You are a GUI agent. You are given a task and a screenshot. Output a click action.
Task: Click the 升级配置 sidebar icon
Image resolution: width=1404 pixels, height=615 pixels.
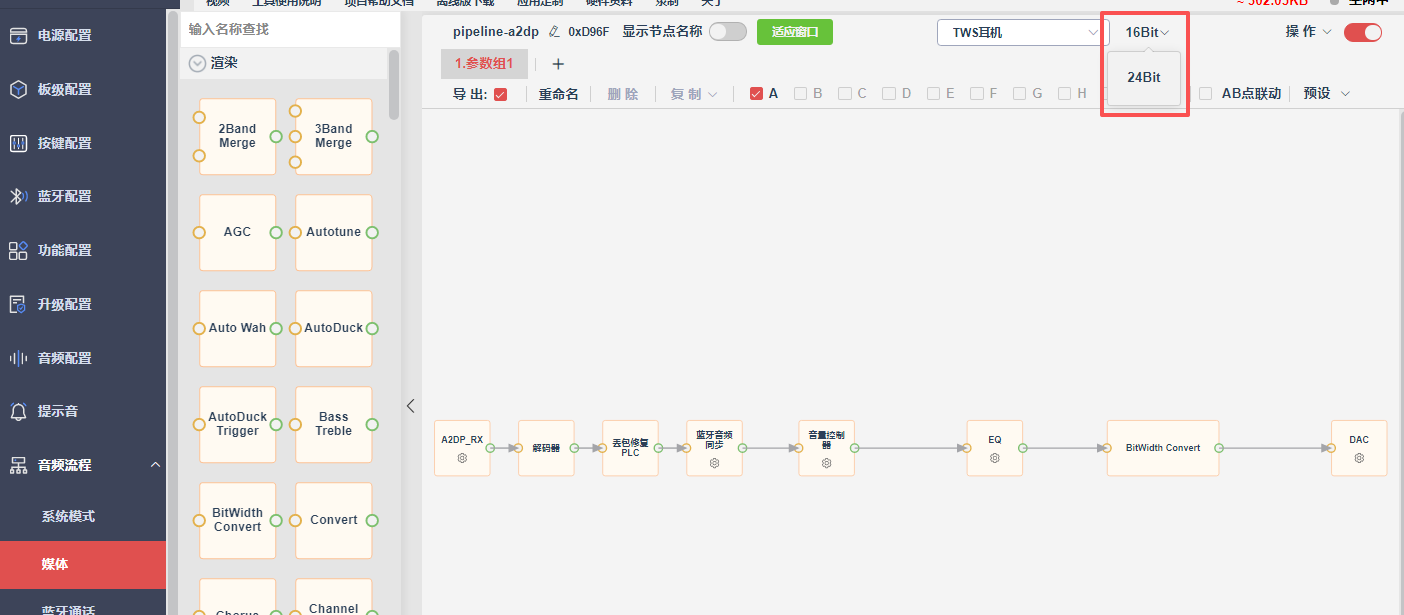pos(18,305)
